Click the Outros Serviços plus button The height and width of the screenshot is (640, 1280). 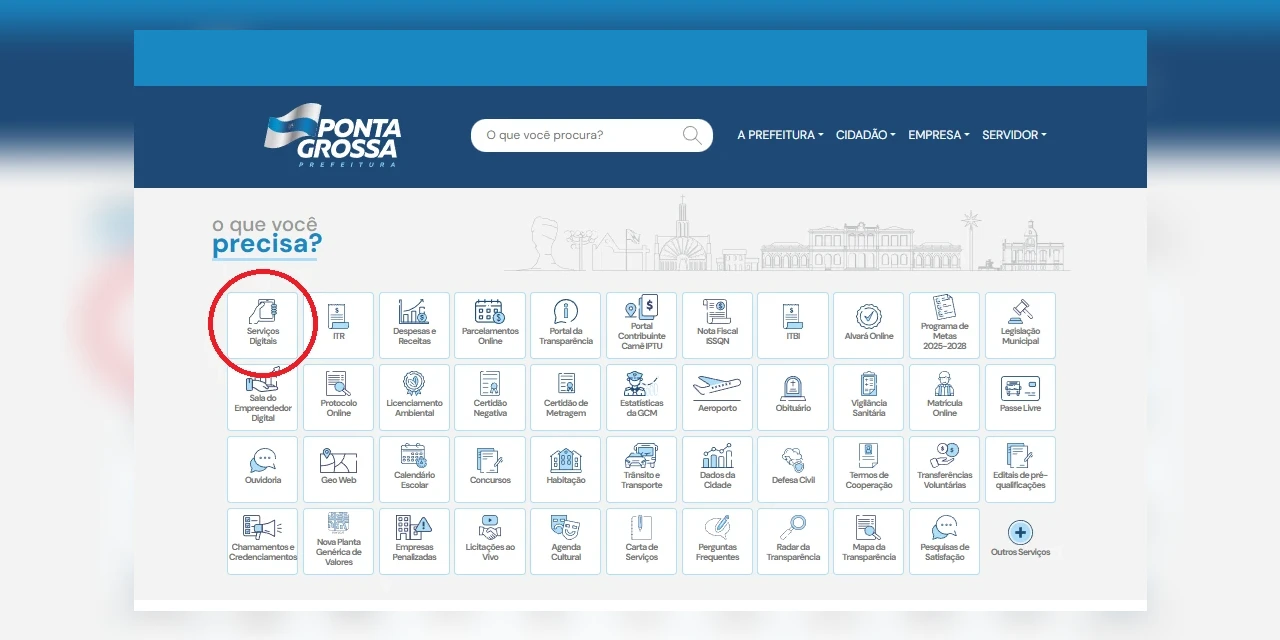[x=1020, y=533]
